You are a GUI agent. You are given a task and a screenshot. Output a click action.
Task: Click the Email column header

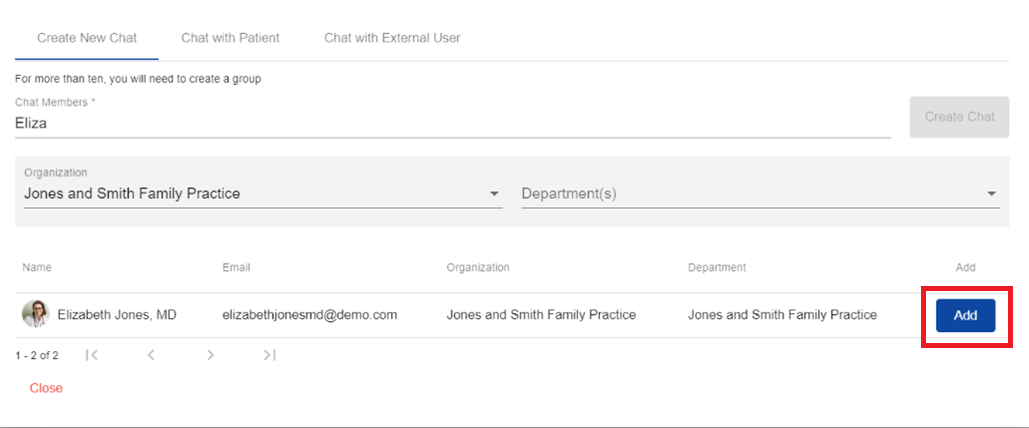point(236,268)
